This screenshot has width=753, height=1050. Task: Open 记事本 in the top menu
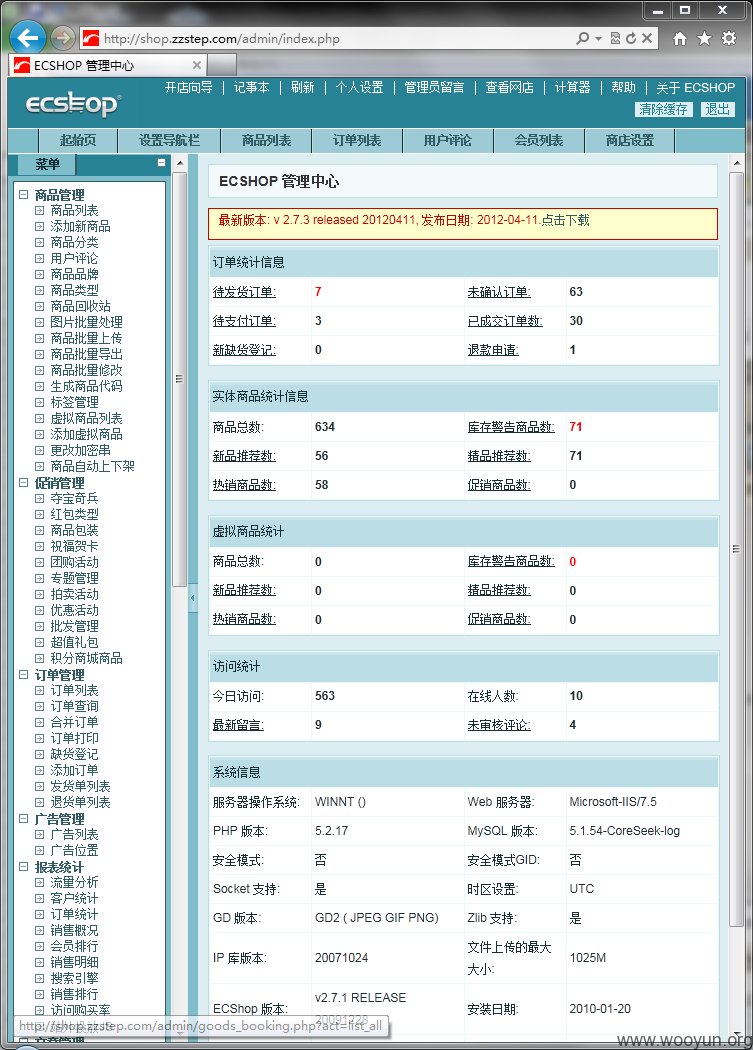pyautogui.click(x=251, y=88)
